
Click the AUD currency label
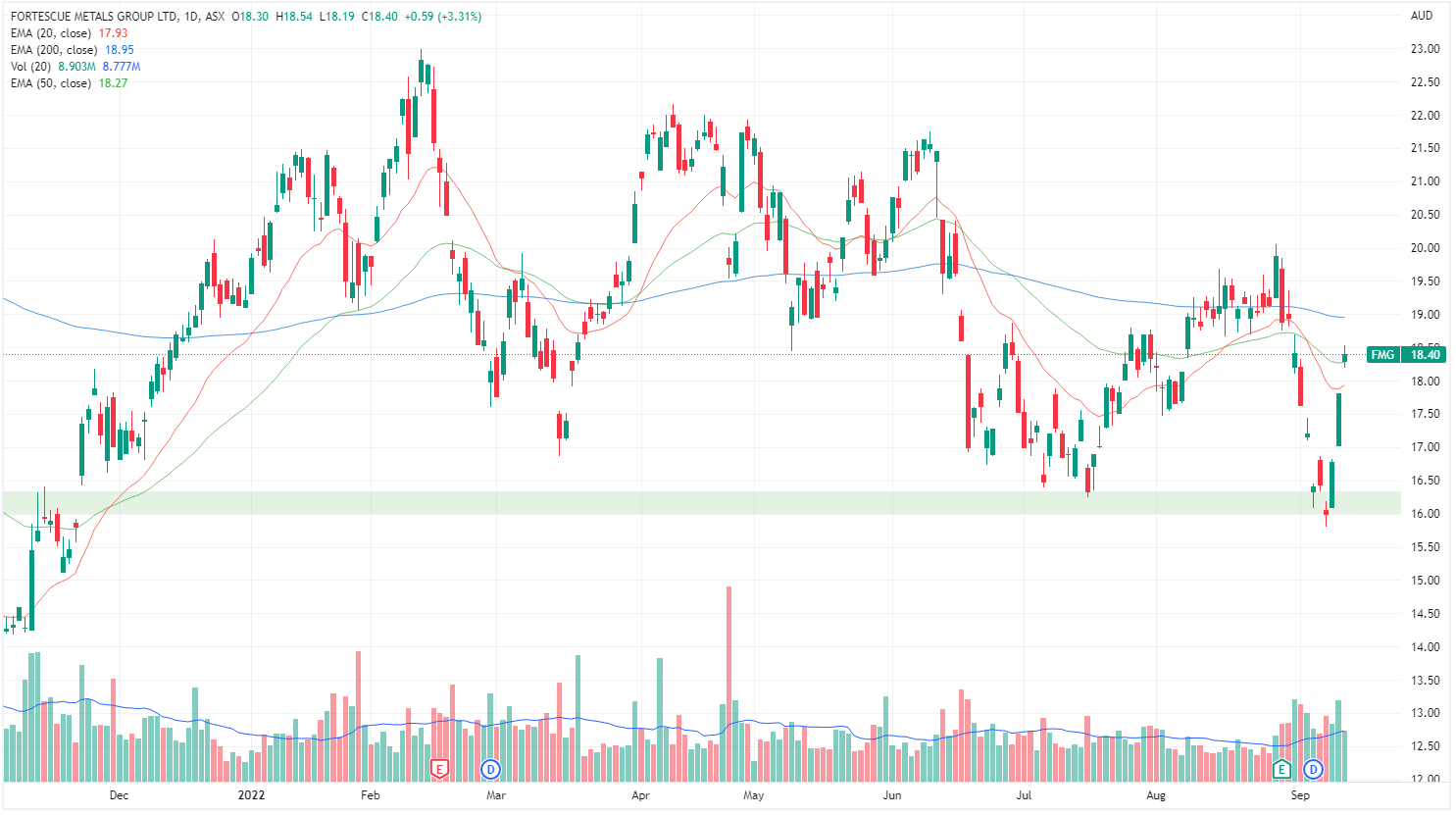(1422, 16)
